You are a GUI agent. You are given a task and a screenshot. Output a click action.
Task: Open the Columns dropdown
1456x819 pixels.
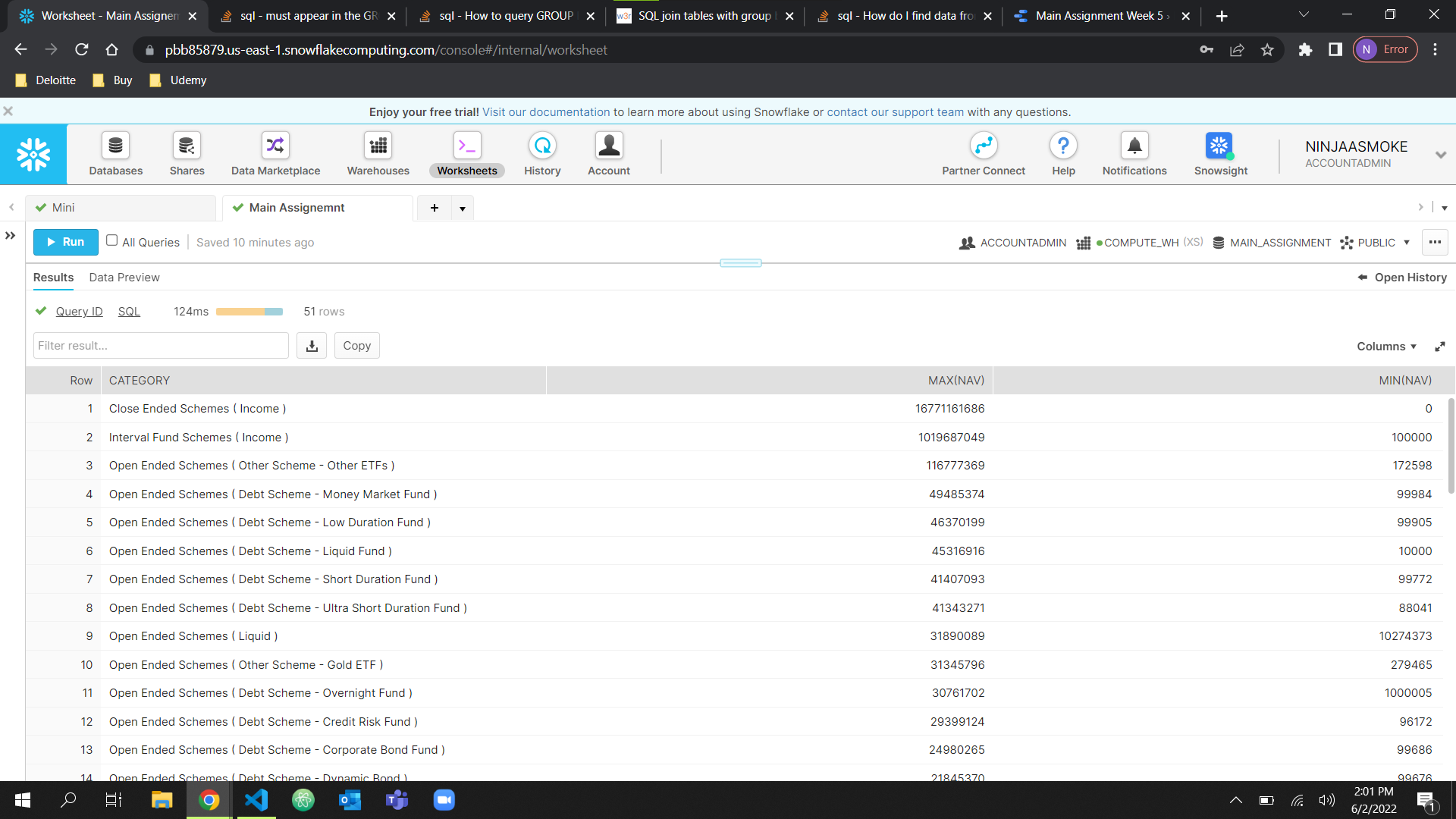[x=1385, y=346]
